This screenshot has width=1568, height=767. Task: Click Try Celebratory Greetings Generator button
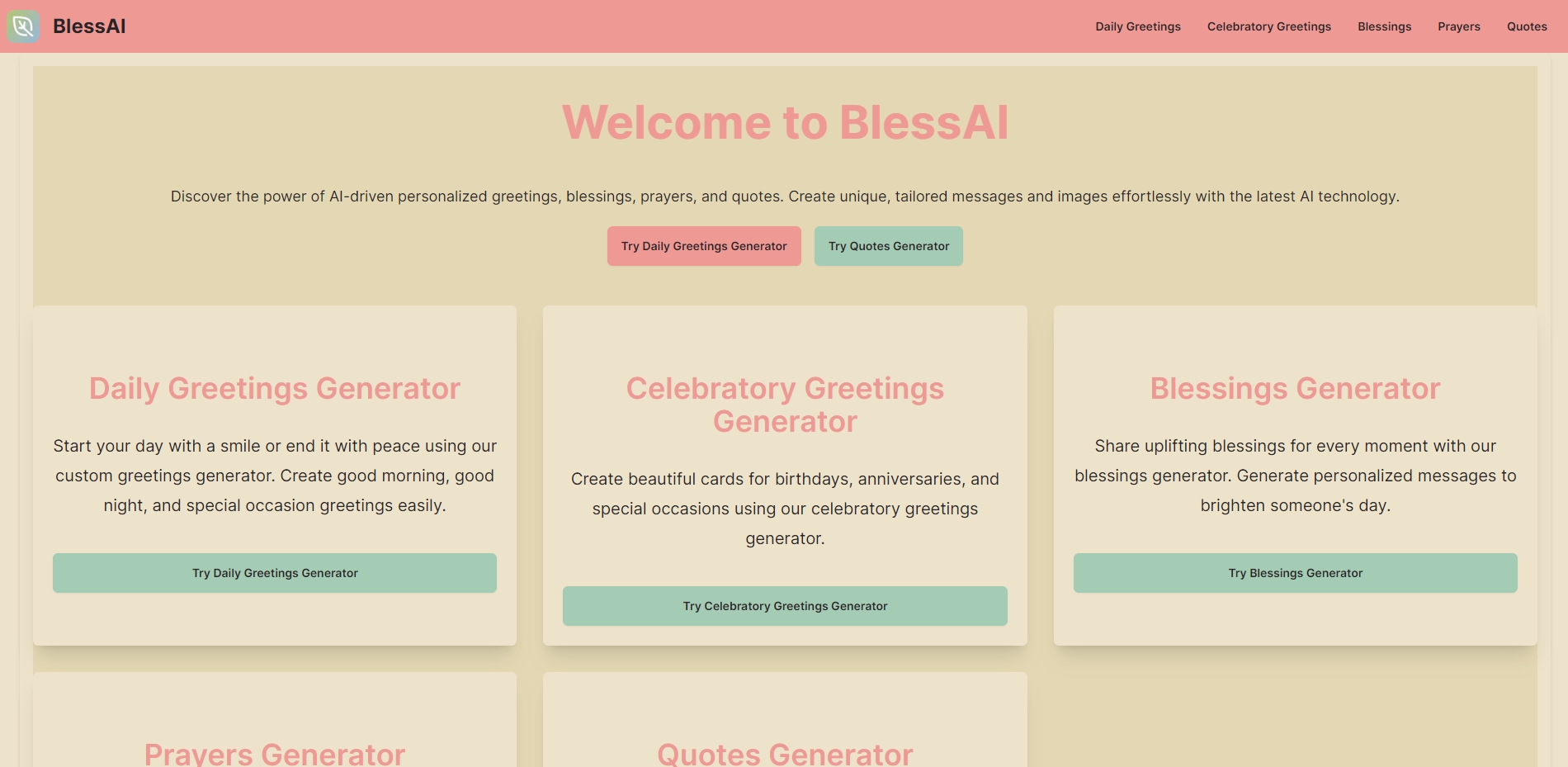point(785,606)
